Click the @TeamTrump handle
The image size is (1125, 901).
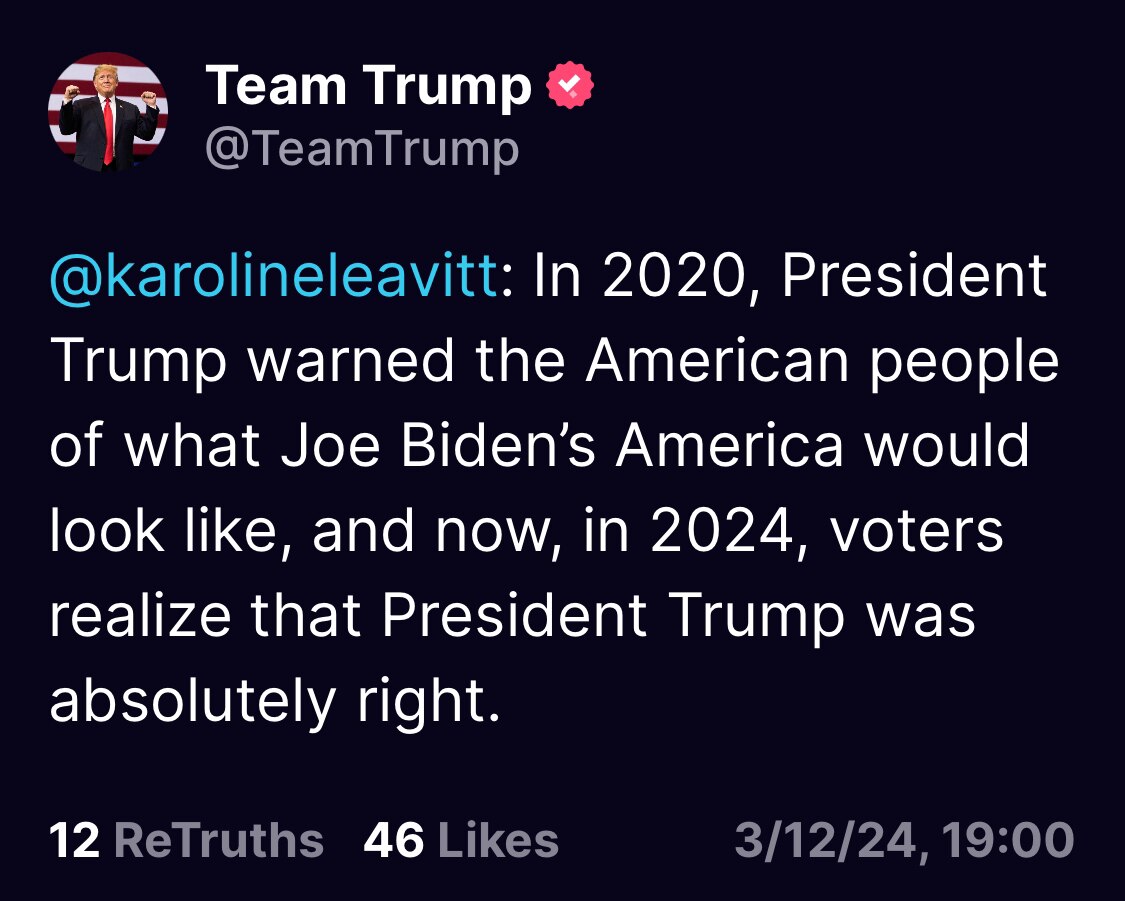click(365, 148)
